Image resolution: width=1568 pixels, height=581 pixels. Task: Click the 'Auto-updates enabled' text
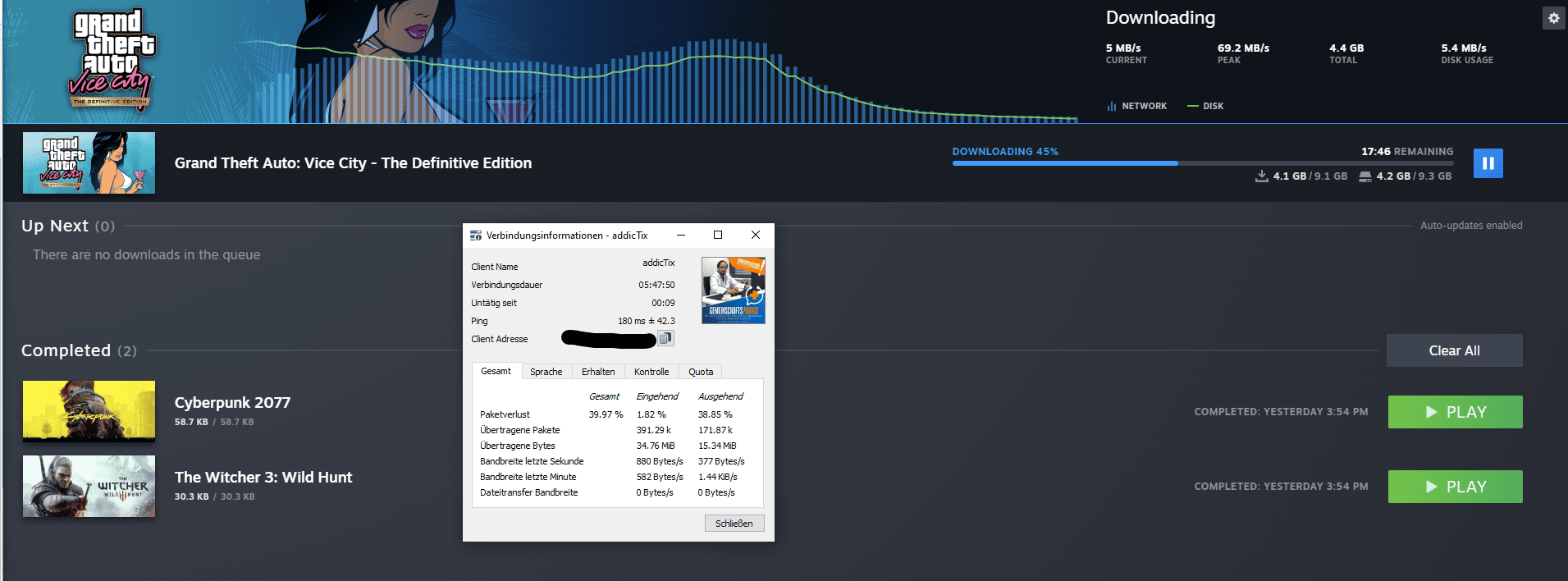1471,226
